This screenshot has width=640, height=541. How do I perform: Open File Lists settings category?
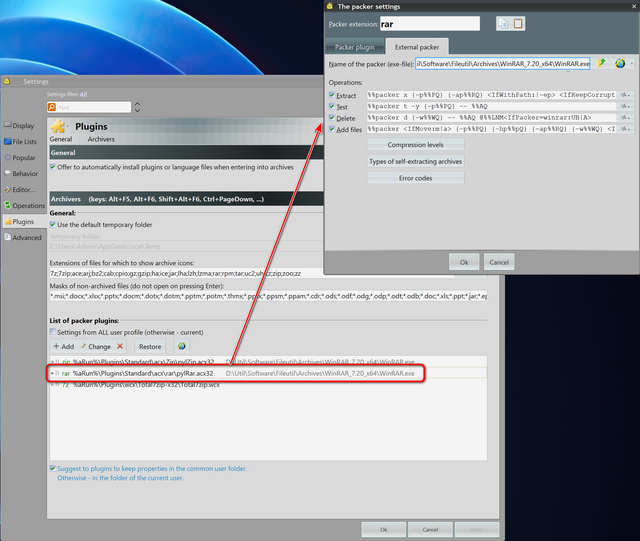click(24, 142)
